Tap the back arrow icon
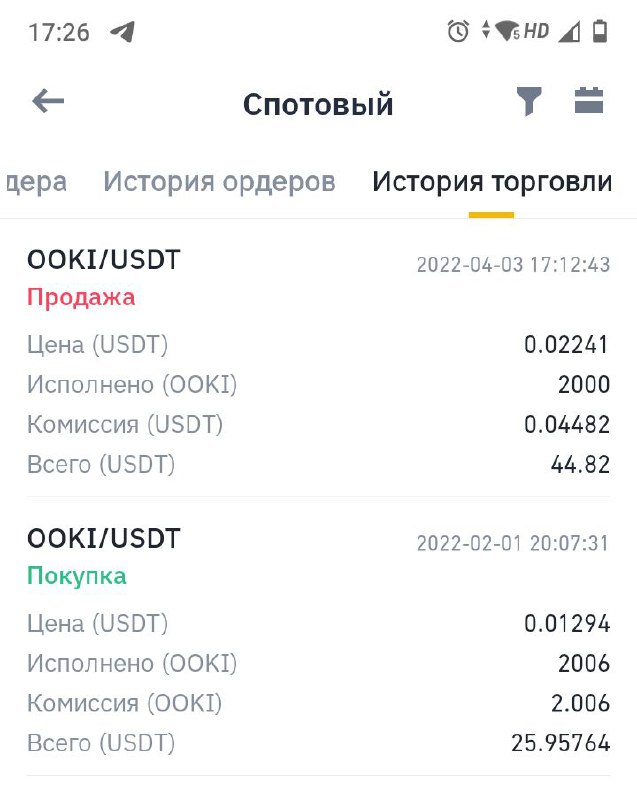This screenshot has width=637, height=800. pos(48,101)
